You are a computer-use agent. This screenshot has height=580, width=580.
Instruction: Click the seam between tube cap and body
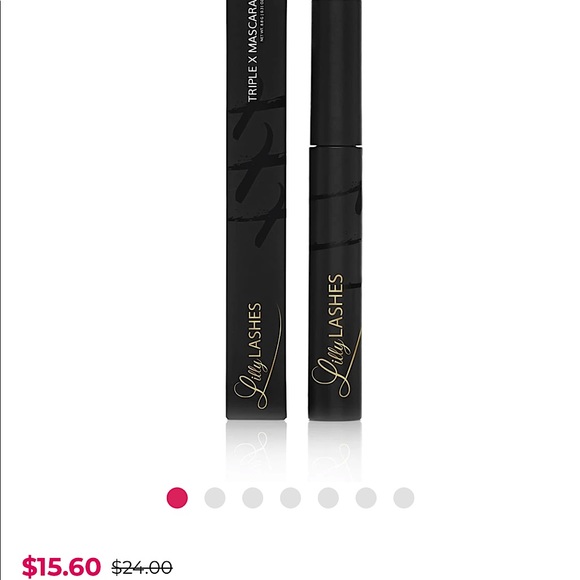(x=335, y=146)
